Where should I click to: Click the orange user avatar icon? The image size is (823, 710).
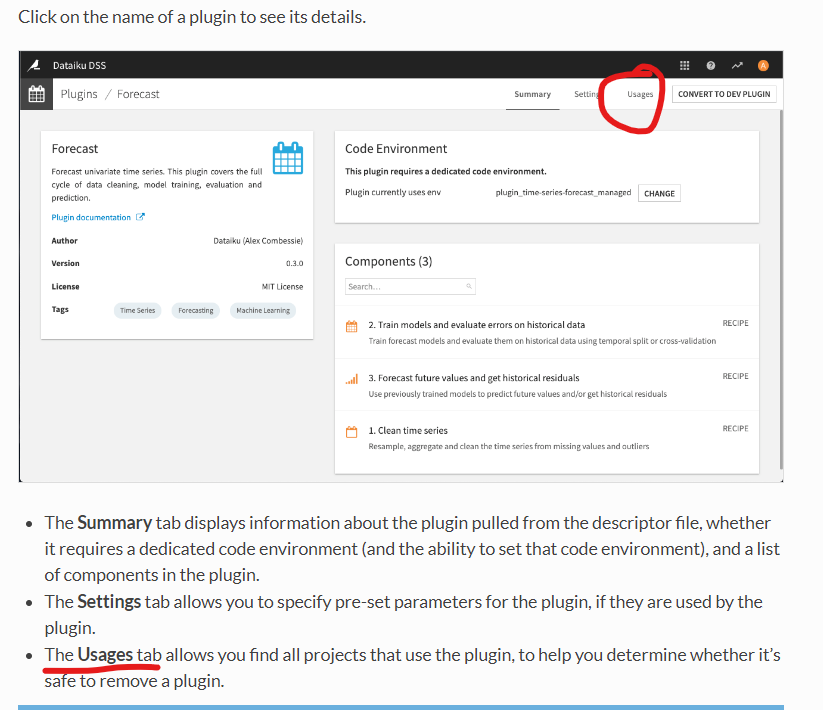click(763, 65)
